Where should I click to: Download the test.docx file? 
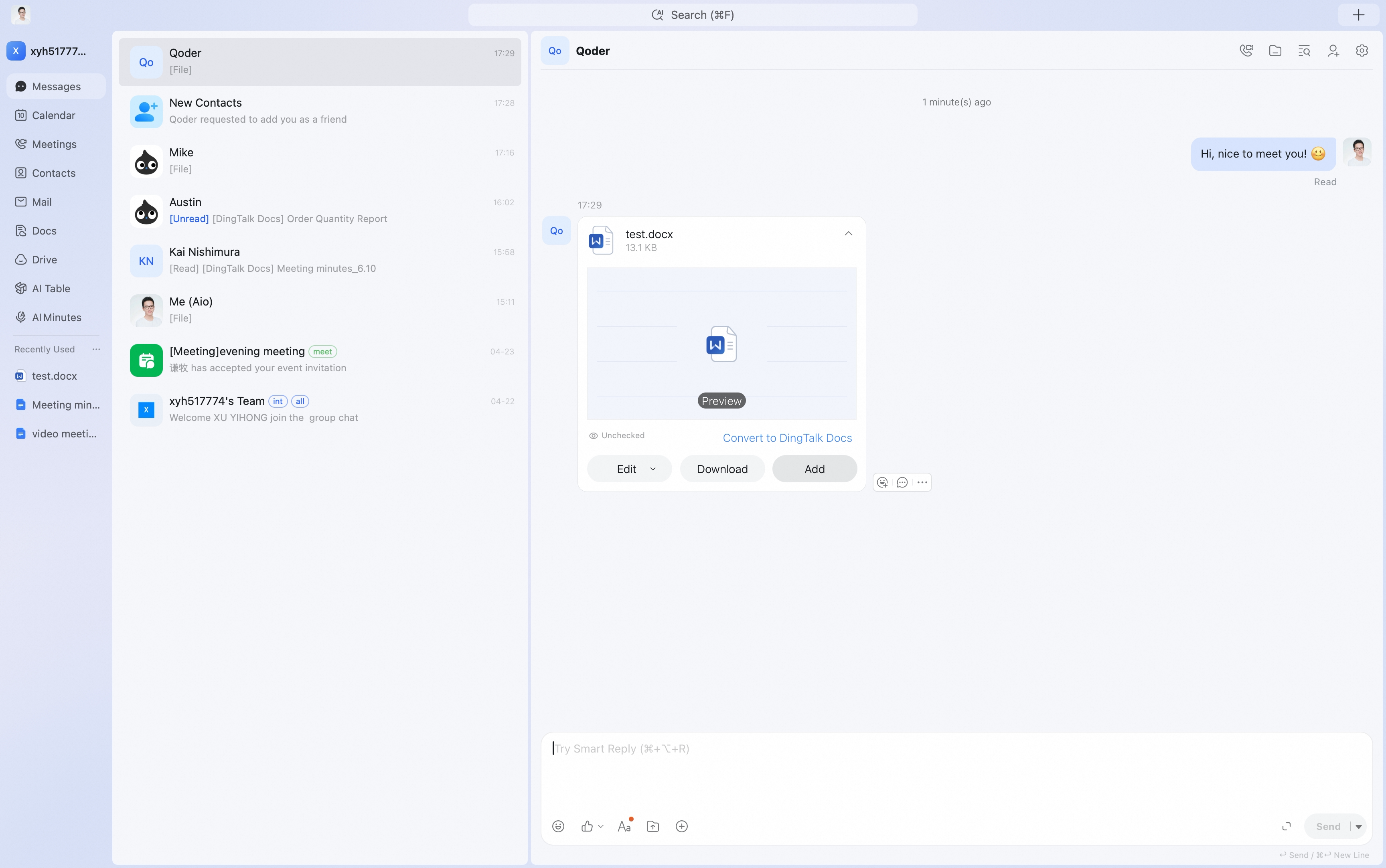(x=722, y=469)
